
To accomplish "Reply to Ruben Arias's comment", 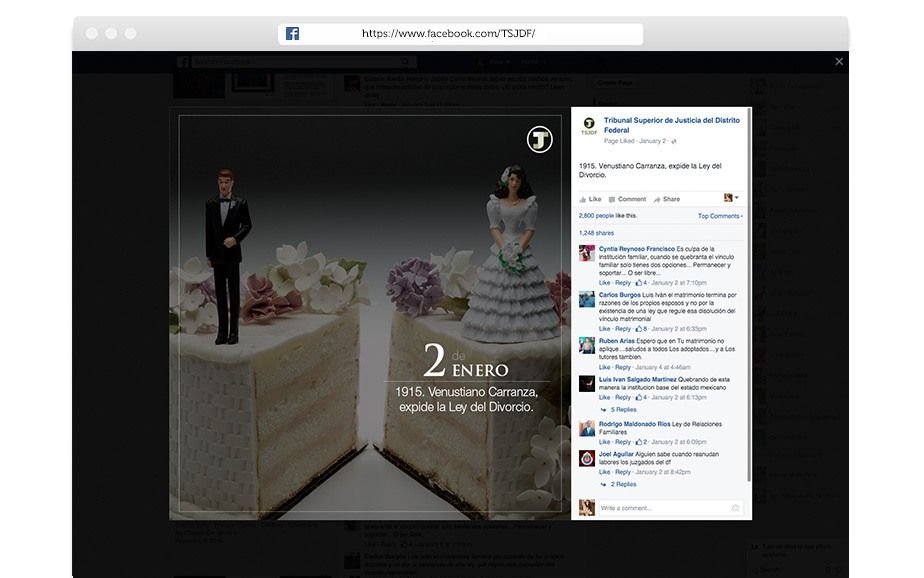I will point(623,367).
